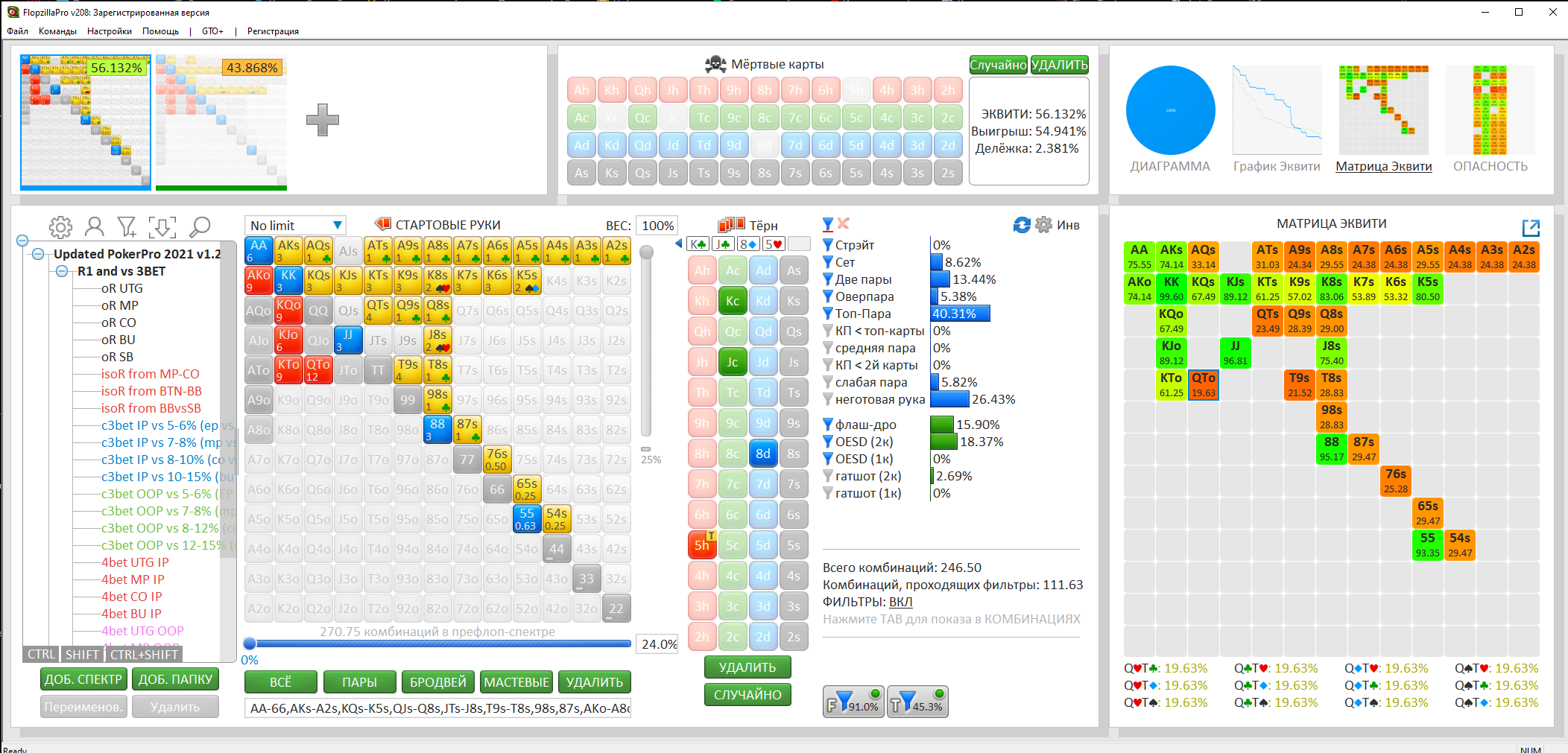Toggle the Сет filter funnel
The image size is (1568, 753).
pyautogui.click(x=827, y=262)
